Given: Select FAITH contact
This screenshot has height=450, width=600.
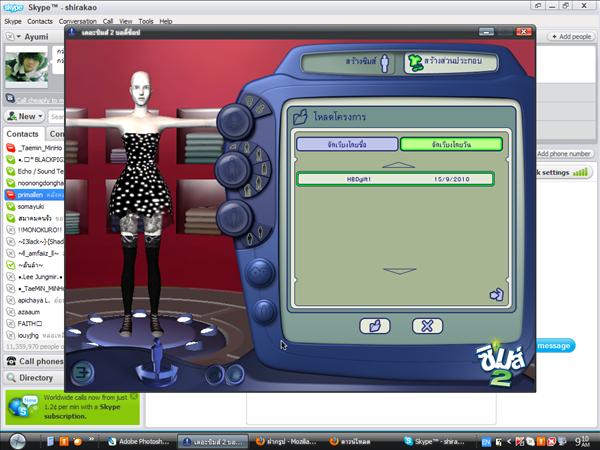Looking at the screenshot, I should pos(34,324).
